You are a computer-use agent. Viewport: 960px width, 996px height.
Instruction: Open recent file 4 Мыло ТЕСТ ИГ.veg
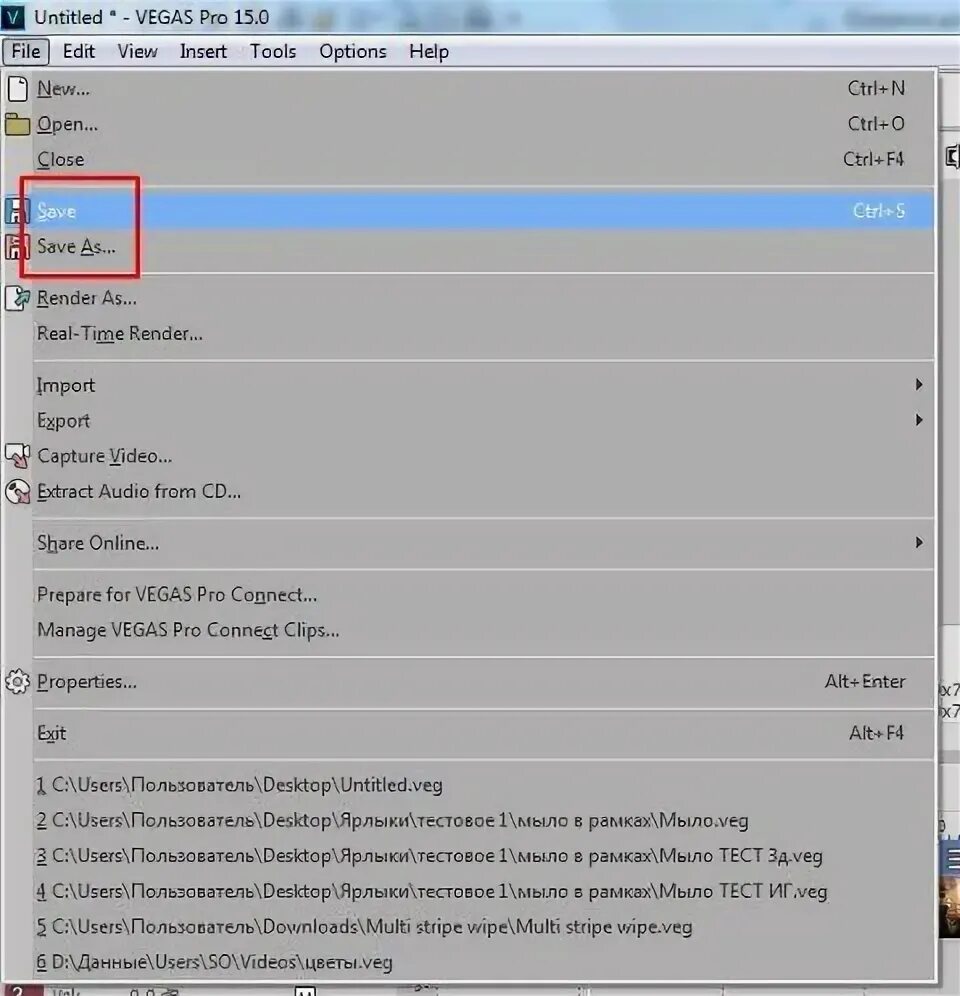[470, 892]
